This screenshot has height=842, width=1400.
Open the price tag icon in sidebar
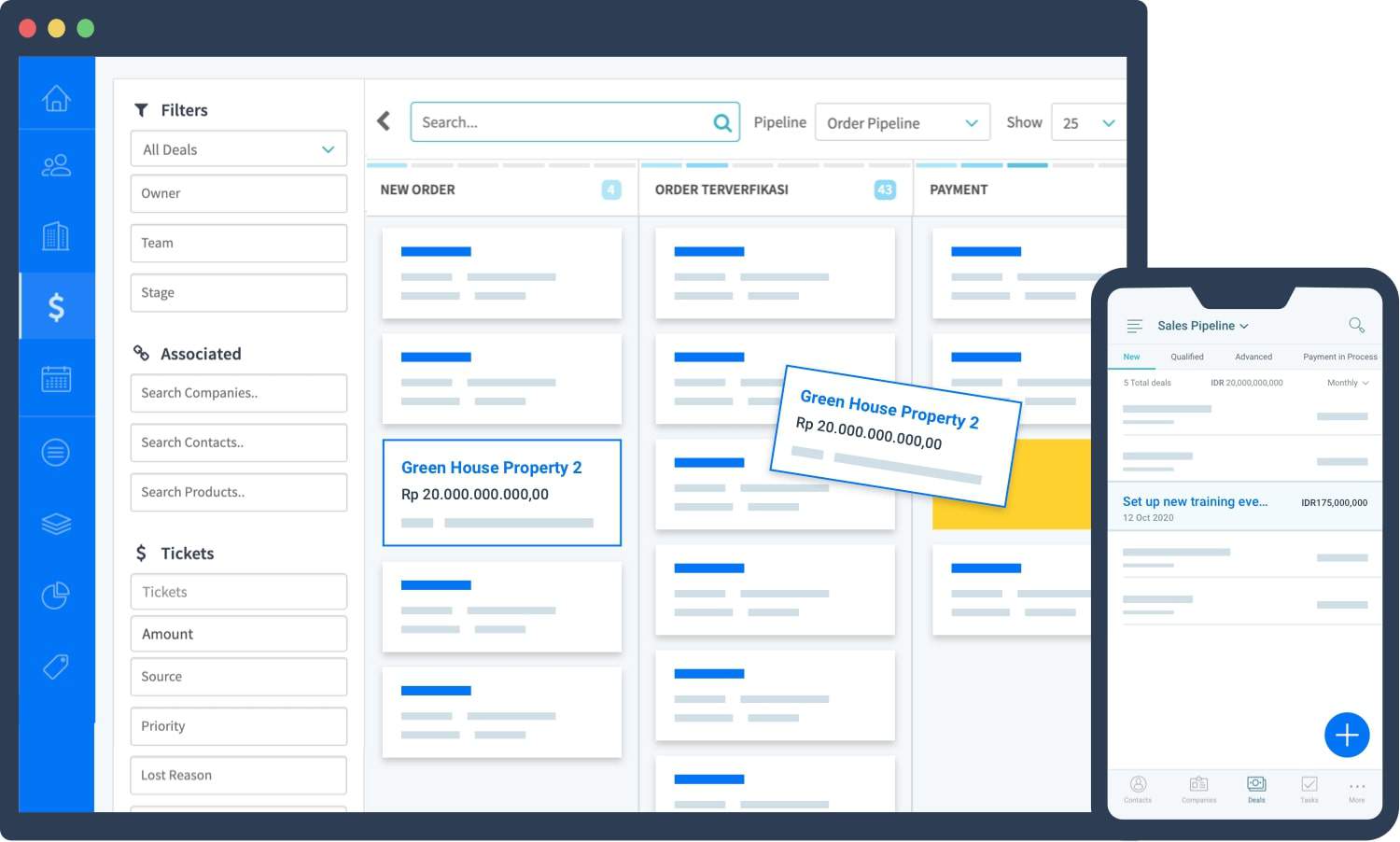click(x=56, y=667)
